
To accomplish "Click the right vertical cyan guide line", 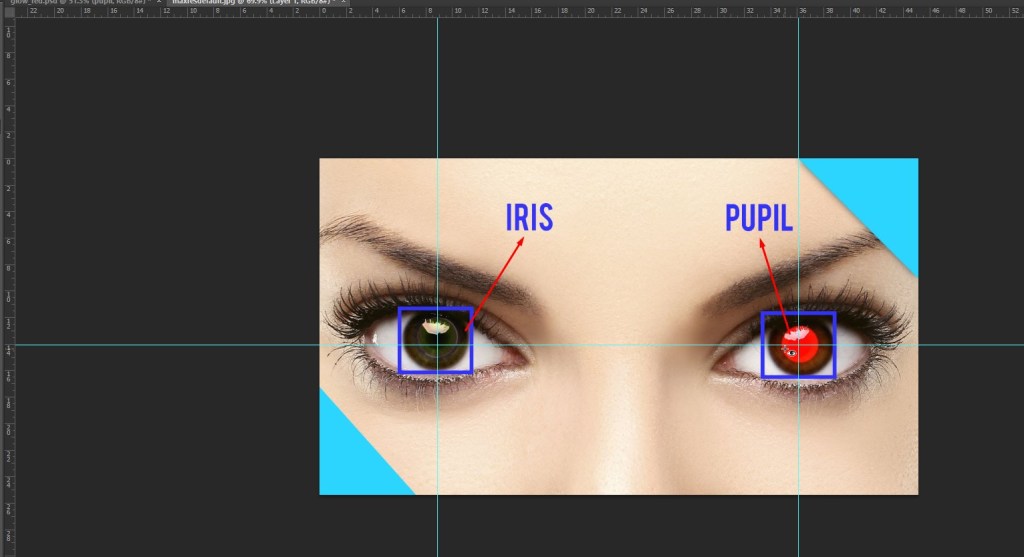I will point(798,100).
